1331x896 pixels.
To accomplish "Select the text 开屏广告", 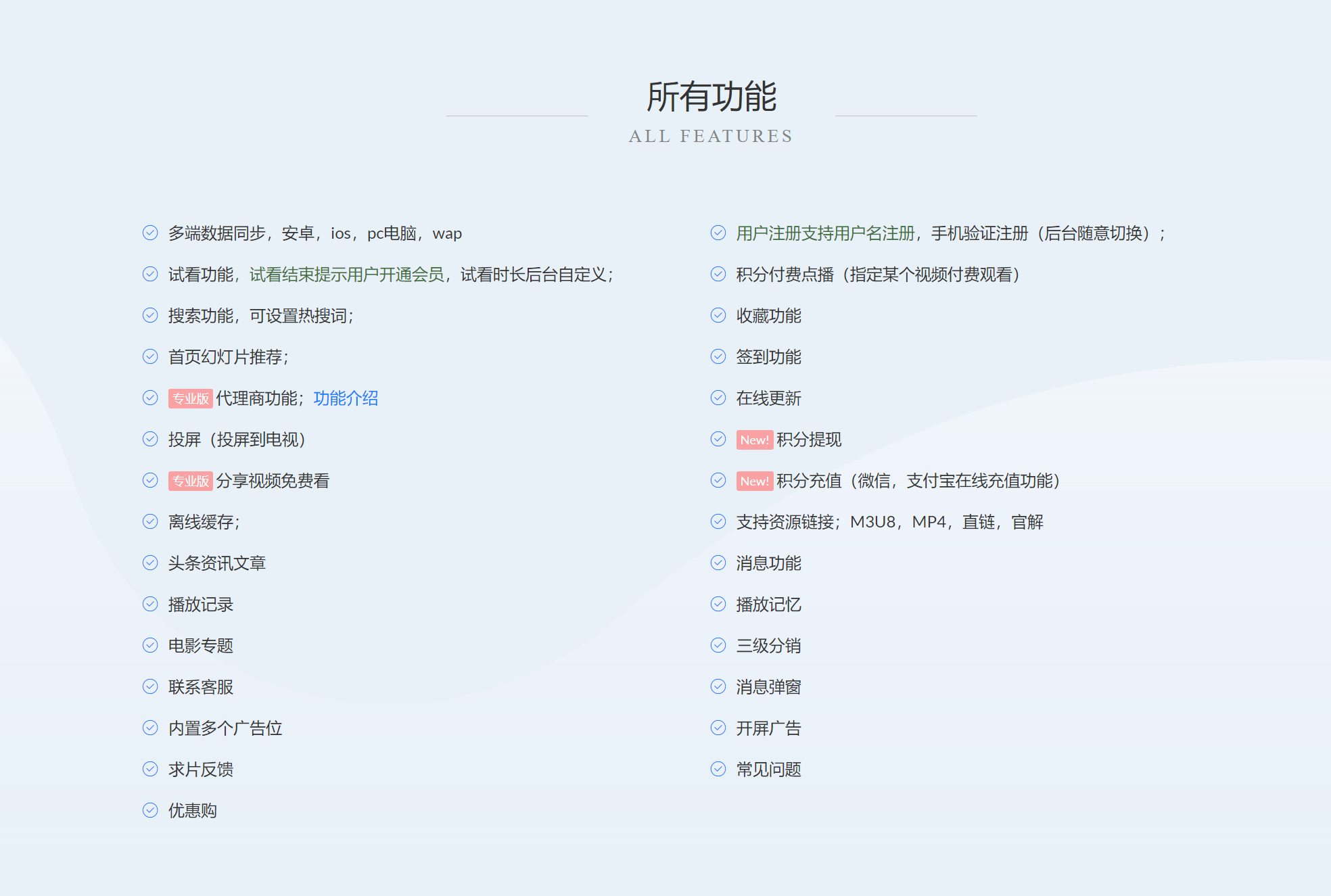I will pos(769,728).
